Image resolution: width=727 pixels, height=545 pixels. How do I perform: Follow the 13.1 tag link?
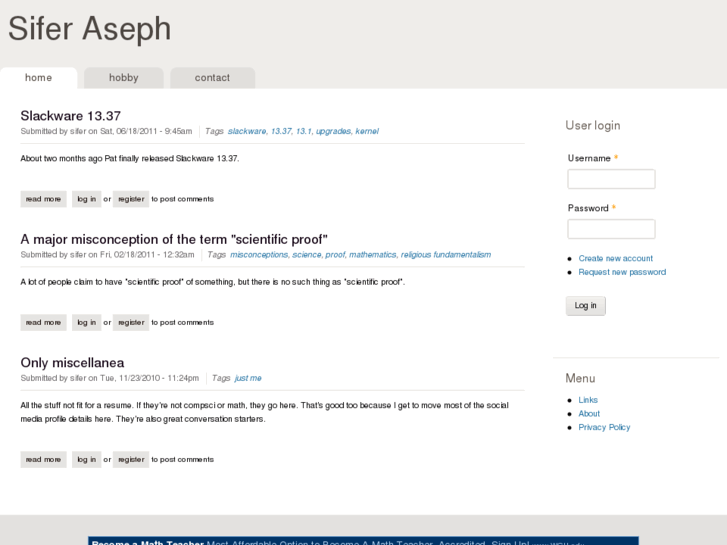point(304,131)
